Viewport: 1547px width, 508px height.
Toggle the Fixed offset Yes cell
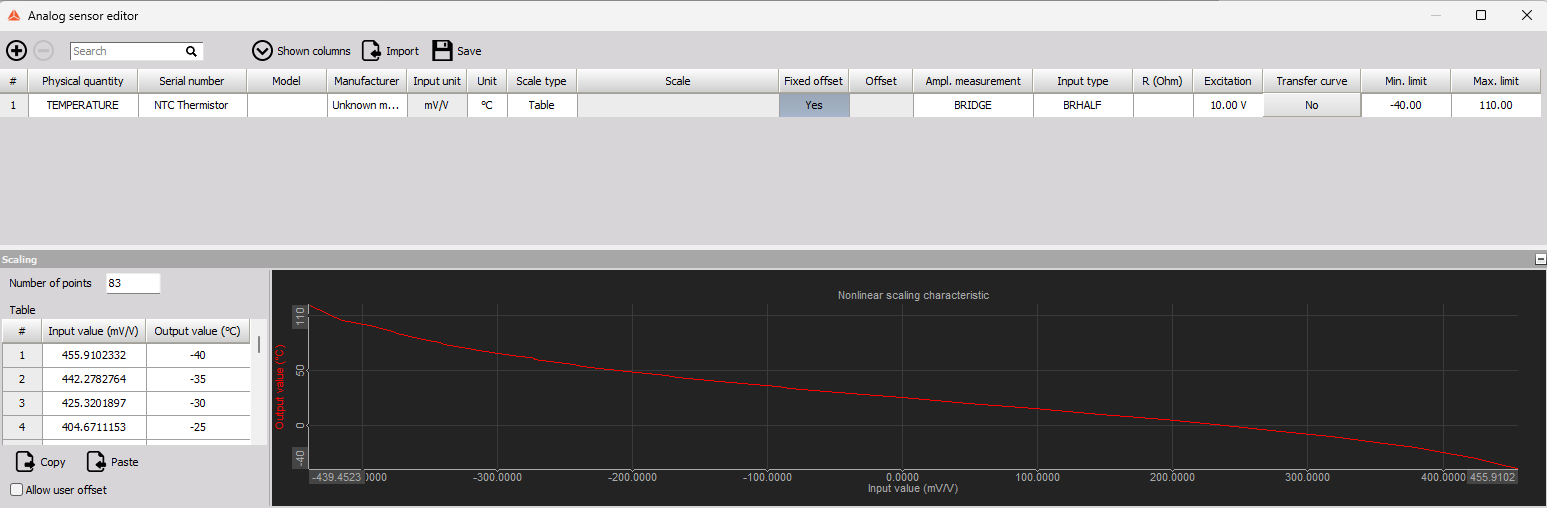tap(814, 105)
